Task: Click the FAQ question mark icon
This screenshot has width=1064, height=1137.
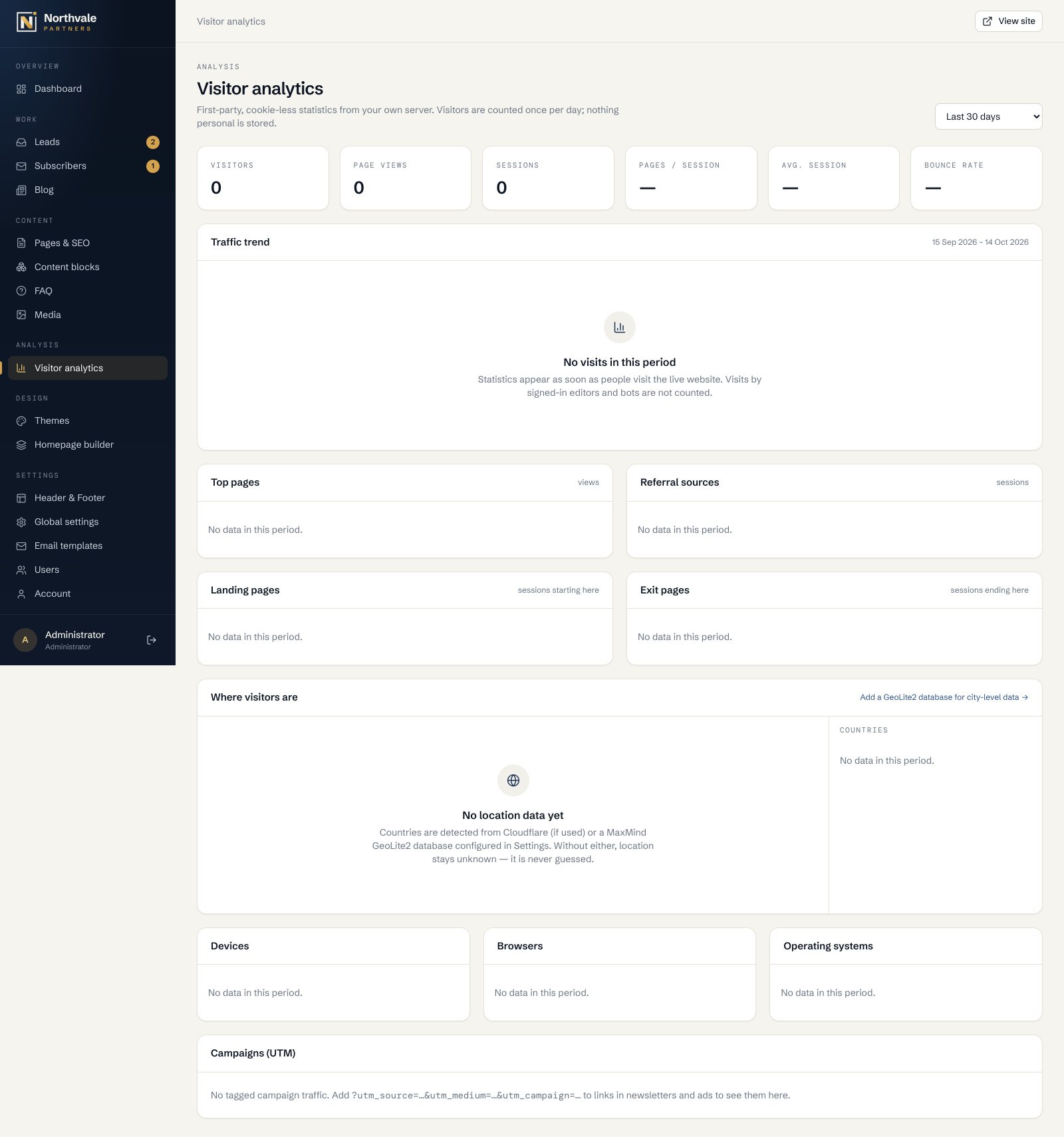Action: tap(21, 291)
